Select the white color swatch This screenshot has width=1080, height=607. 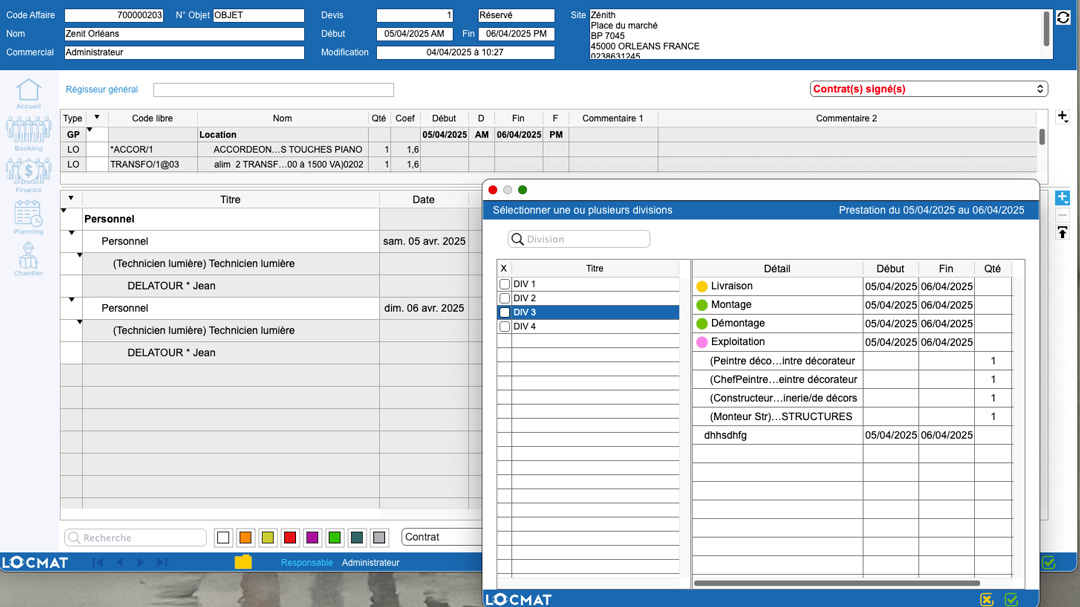[x=223, y=537]
